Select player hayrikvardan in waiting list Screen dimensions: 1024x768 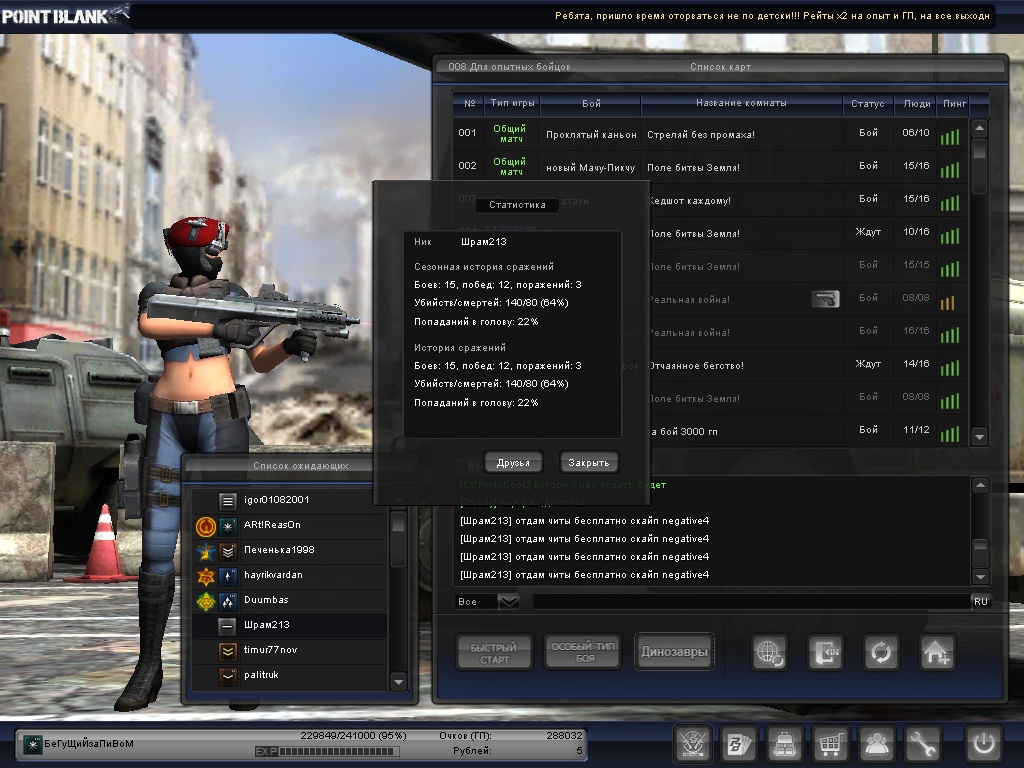(x=289, y=575)
